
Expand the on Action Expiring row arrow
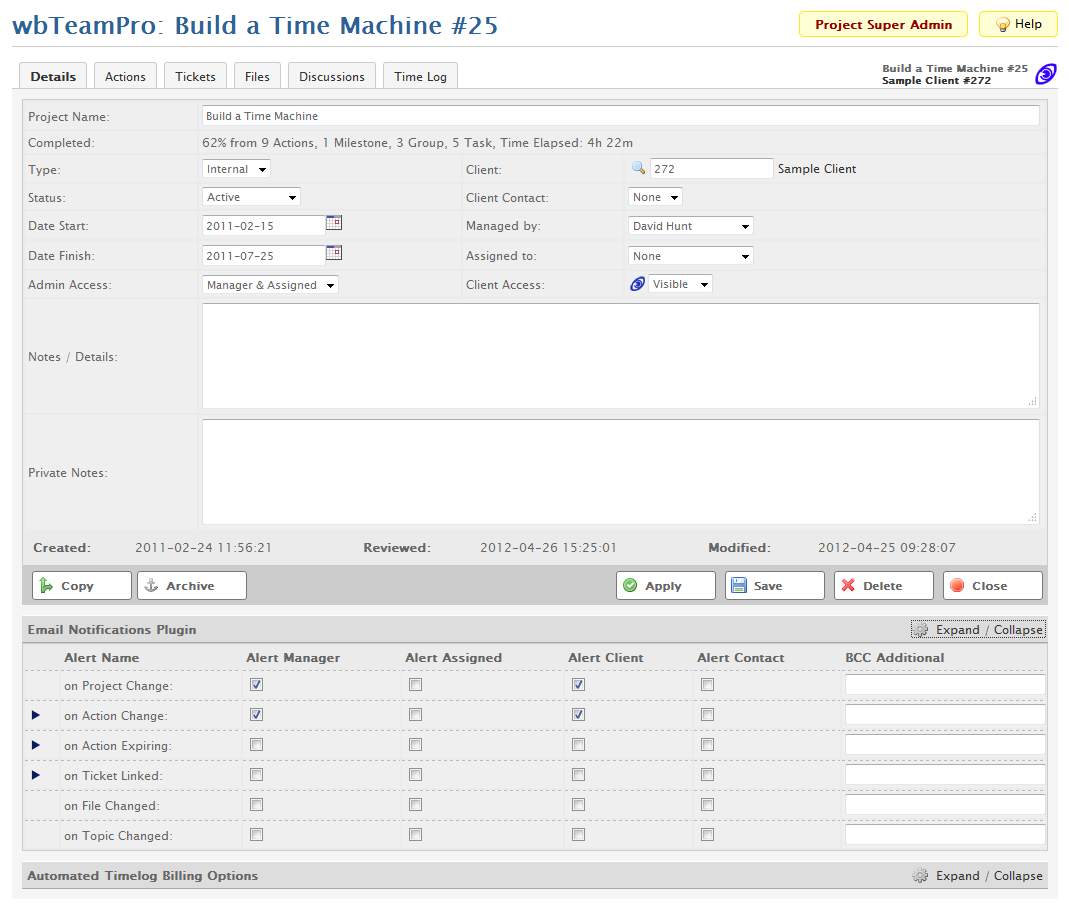(x=36, y=745)
